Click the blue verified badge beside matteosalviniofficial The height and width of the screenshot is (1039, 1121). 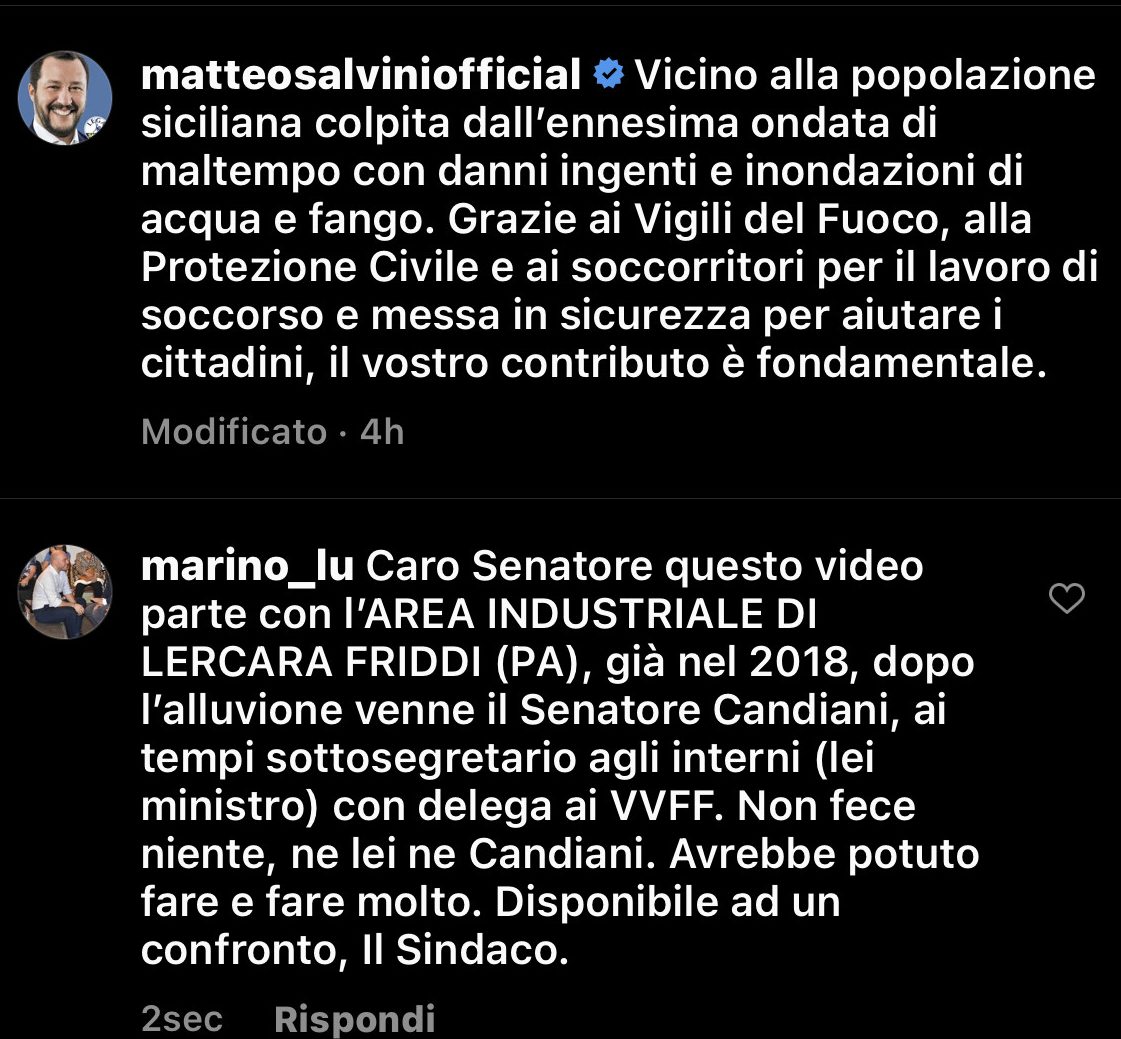click(x=609, y=74)
